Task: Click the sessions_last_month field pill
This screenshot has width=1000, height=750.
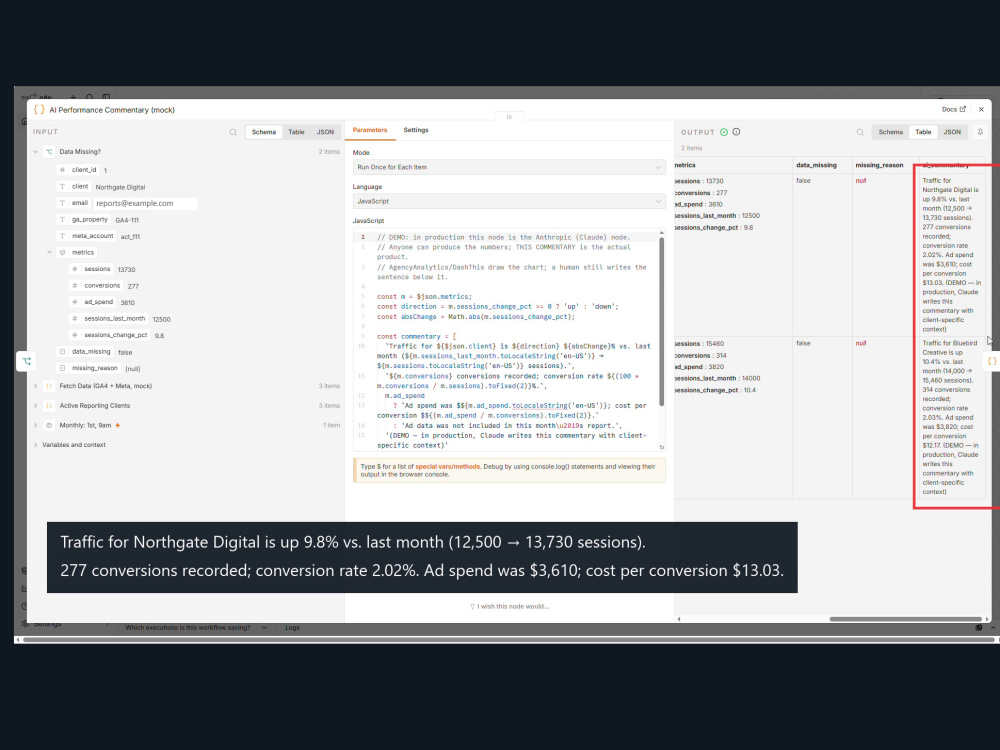Action: tap(115, 319)
